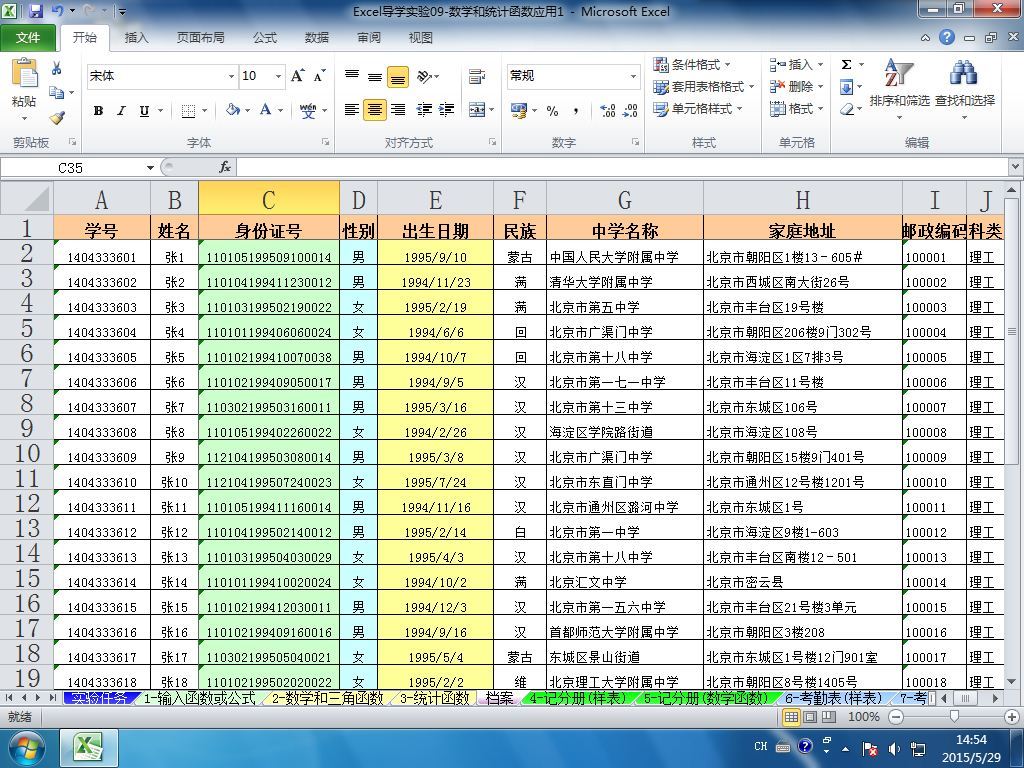Toggle top vertical alignment
Viewport: 1024px width, 768px height.
point(351,76)
